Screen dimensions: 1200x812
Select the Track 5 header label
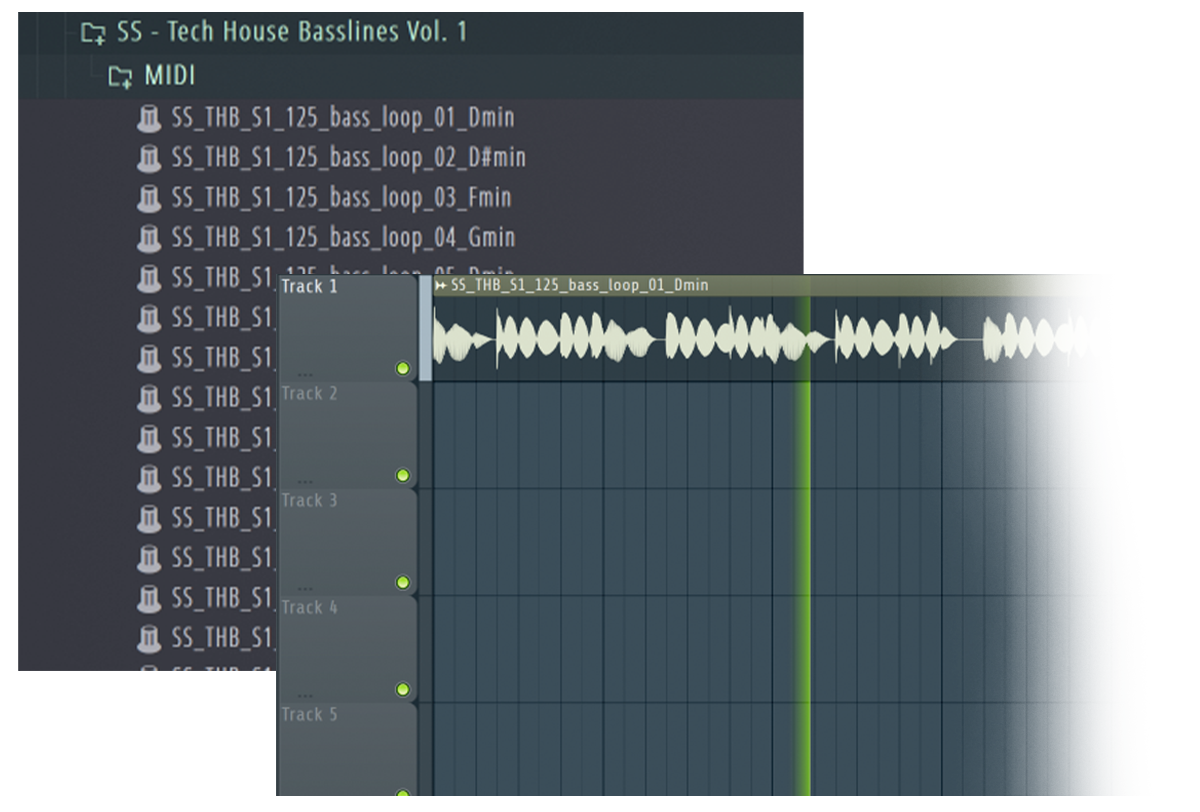(x=309, y=714)
